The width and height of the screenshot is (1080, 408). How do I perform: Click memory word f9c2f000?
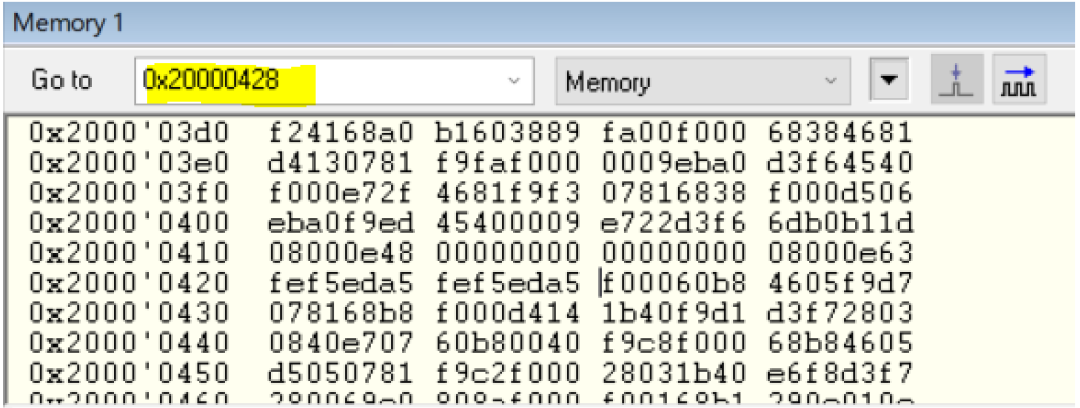508,374
